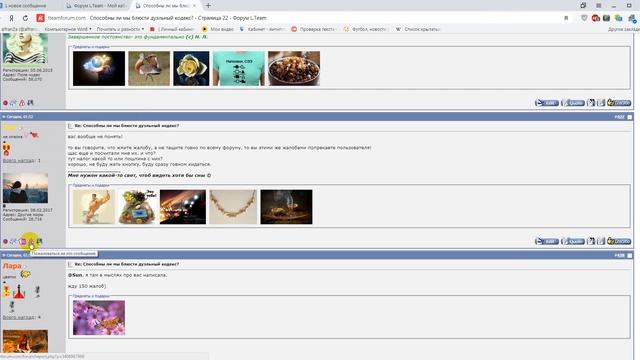The image size is (640, 360).
Task: Reload the page with the refresh icon
Action: click(x=25, y=18)
